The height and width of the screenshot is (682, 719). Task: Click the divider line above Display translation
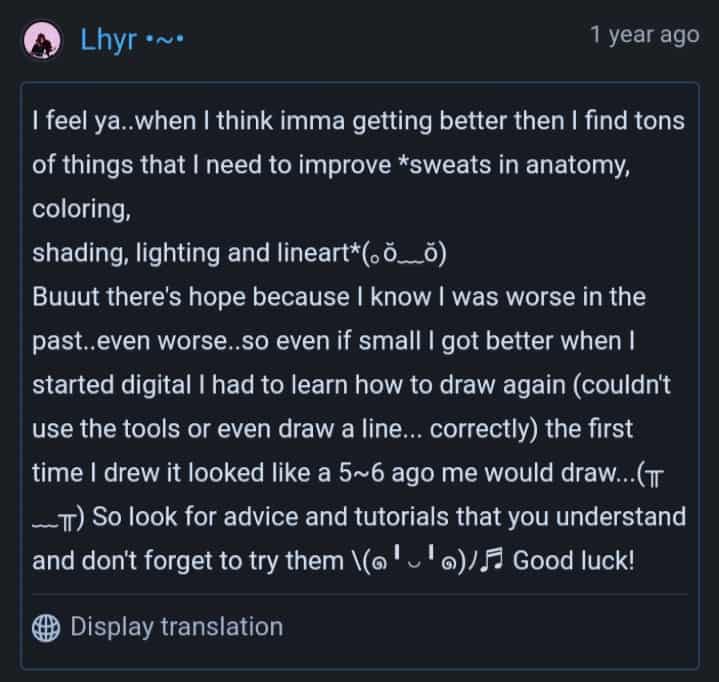tap(360, 594)
